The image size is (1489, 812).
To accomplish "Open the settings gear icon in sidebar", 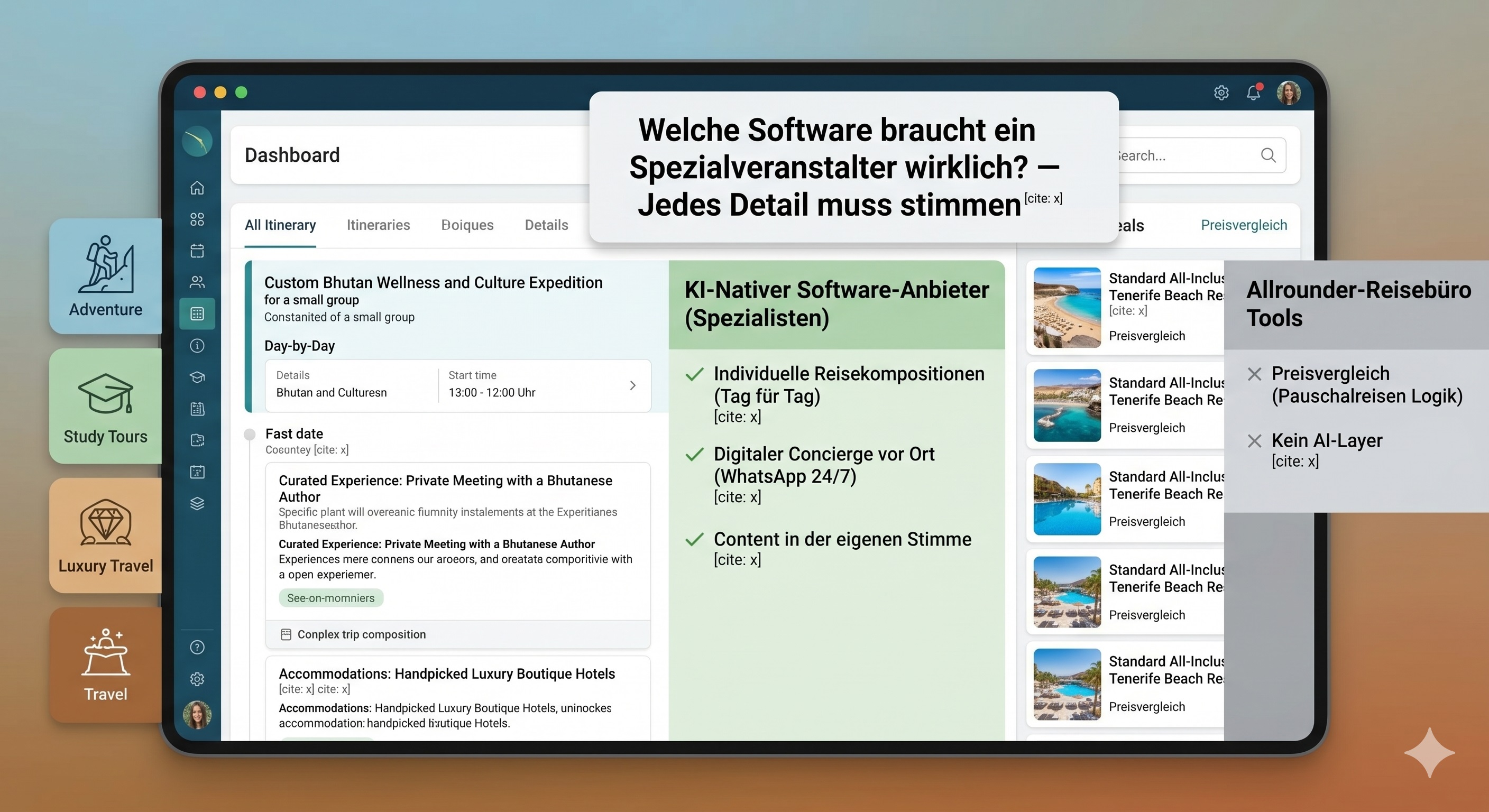I will click(x=197, y=679).
